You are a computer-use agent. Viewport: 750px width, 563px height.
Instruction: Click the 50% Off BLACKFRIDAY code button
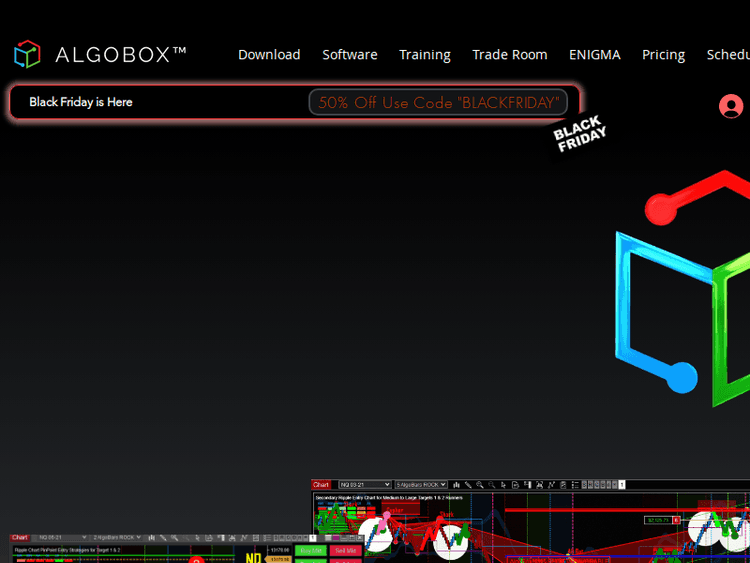(438, 102)
